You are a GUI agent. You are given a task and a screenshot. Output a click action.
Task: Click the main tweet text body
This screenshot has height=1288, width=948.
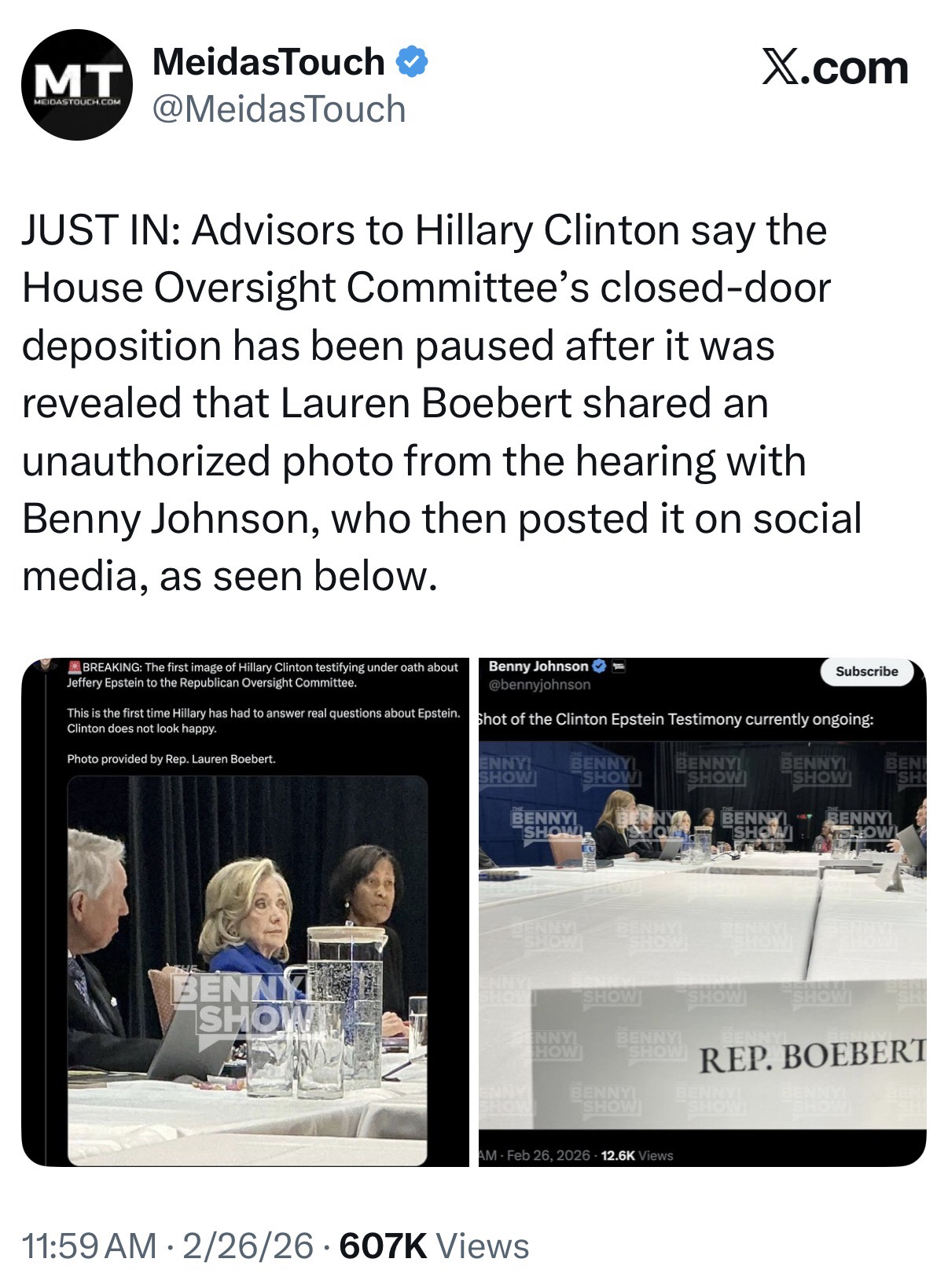click(442, 402)
